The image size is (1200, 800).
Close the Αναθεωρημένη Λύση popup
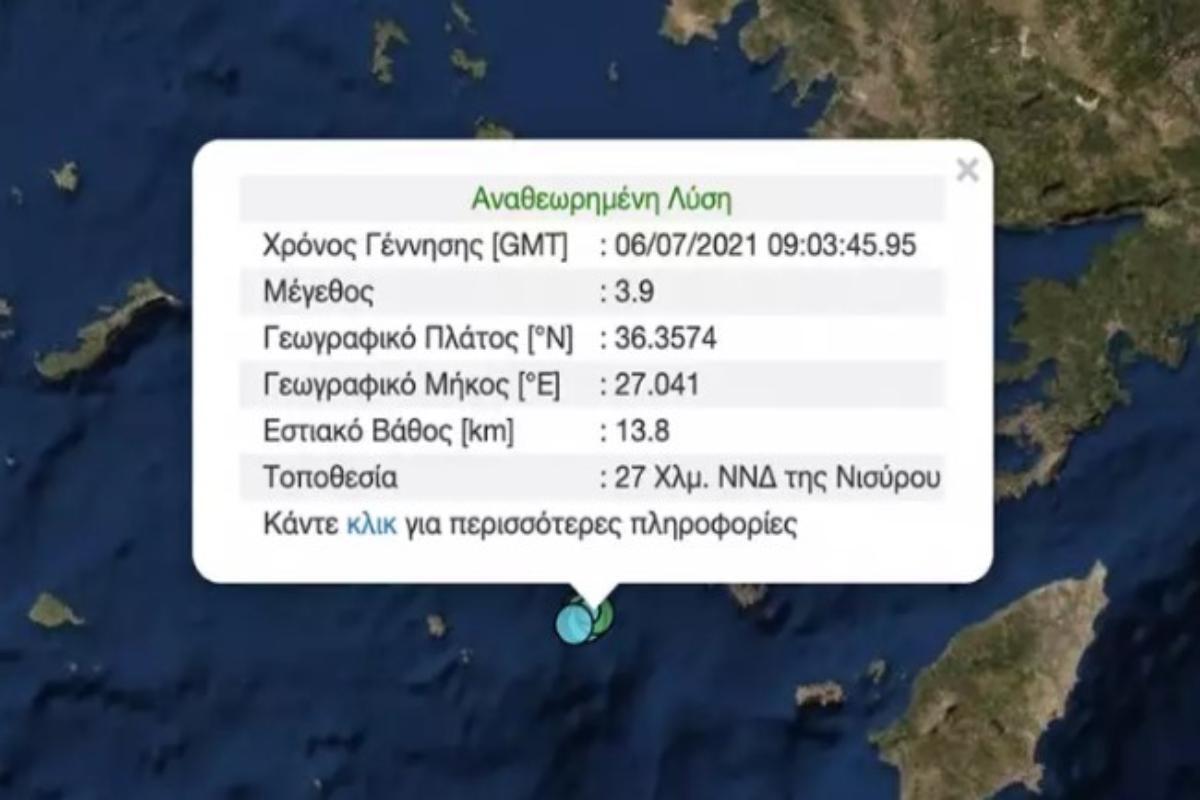click(x=965, y=169)
